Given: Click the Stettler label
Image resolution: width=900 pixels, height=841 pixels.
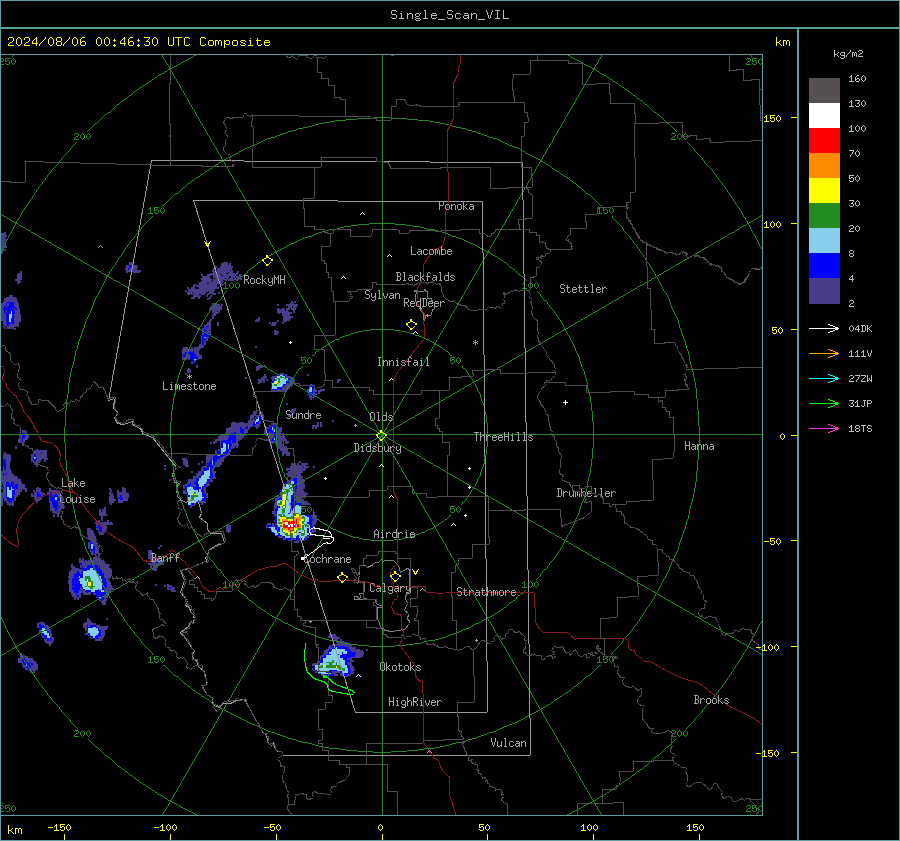Looking at the screenshot, I should click(583, 289).
